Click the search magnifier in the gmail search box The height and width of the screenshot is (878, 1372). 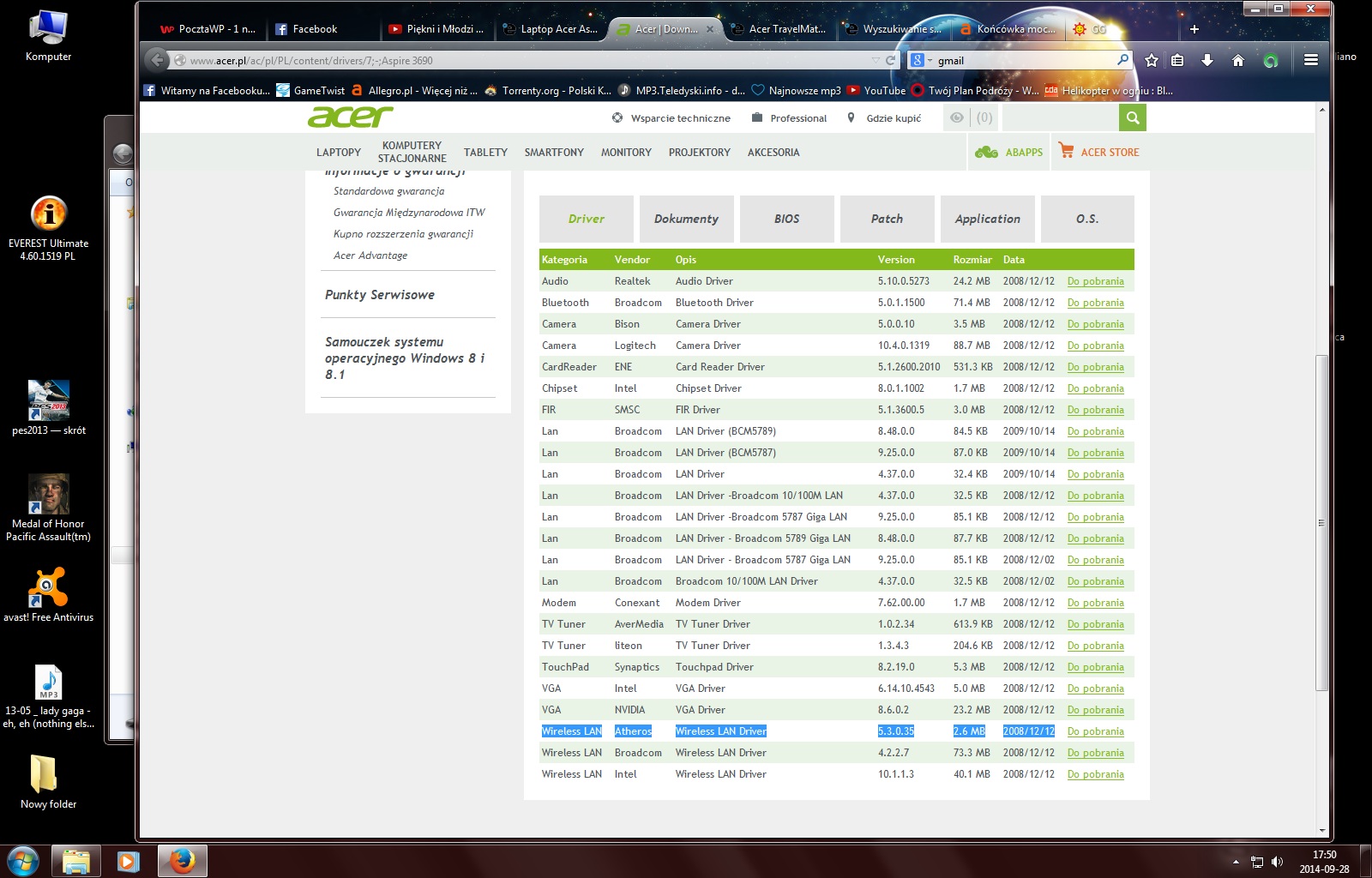tap(1122, 60)
